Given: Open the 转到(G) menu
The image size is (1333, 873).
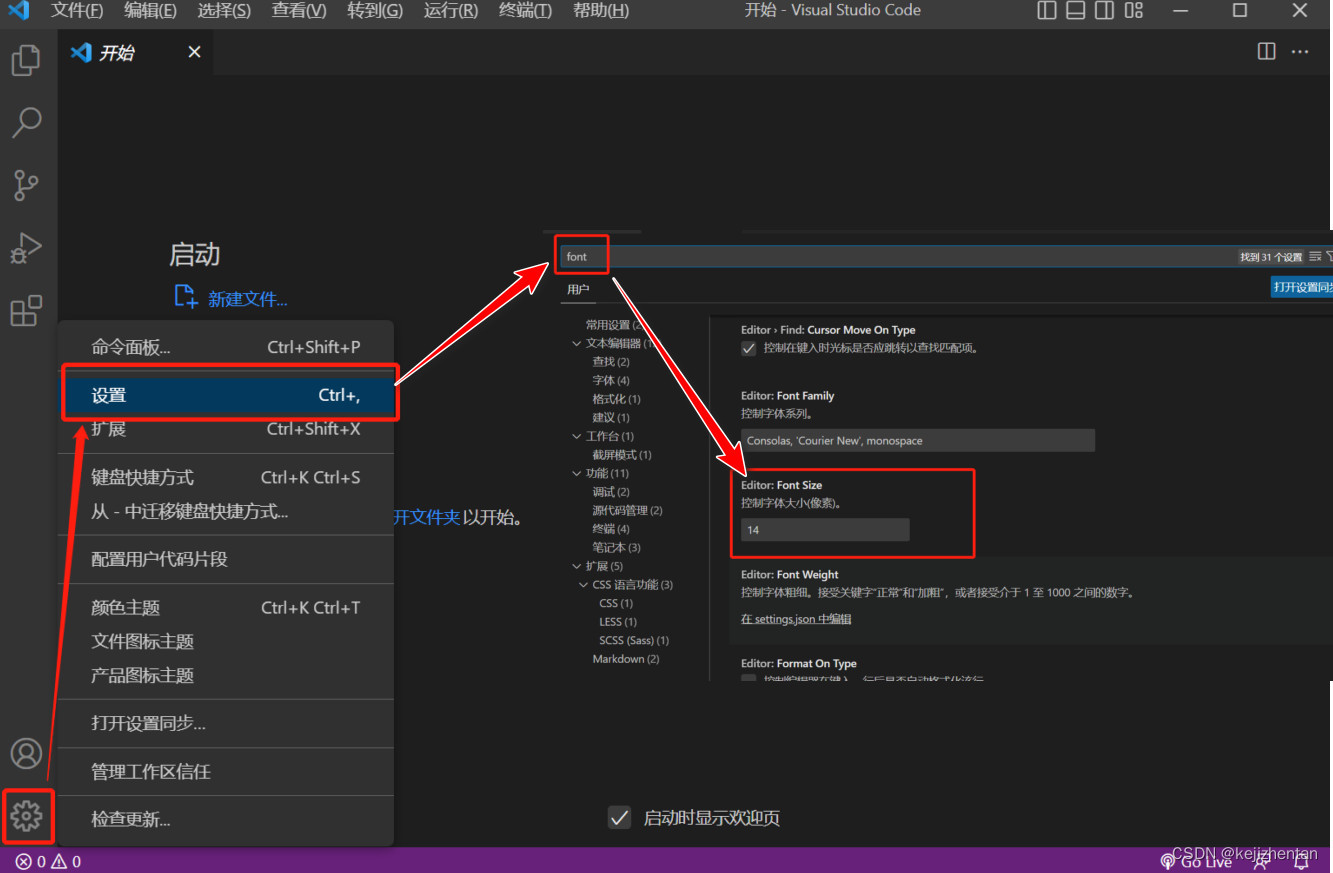Looking at the screenshot, I should click(375, 11).
